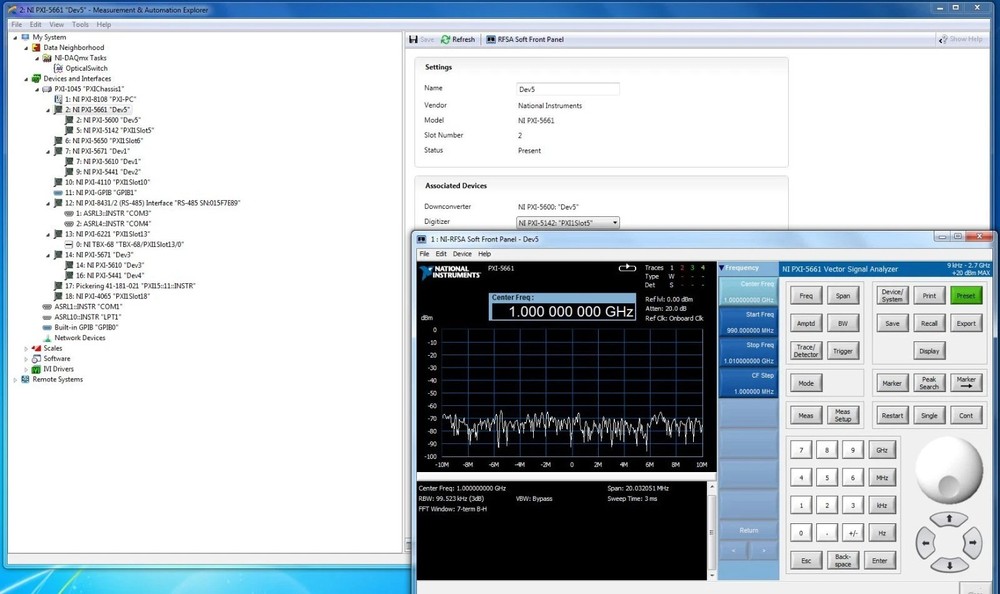
Task: Enable Trace 2 in the trace indicators
Action: [x=682, y=268]
